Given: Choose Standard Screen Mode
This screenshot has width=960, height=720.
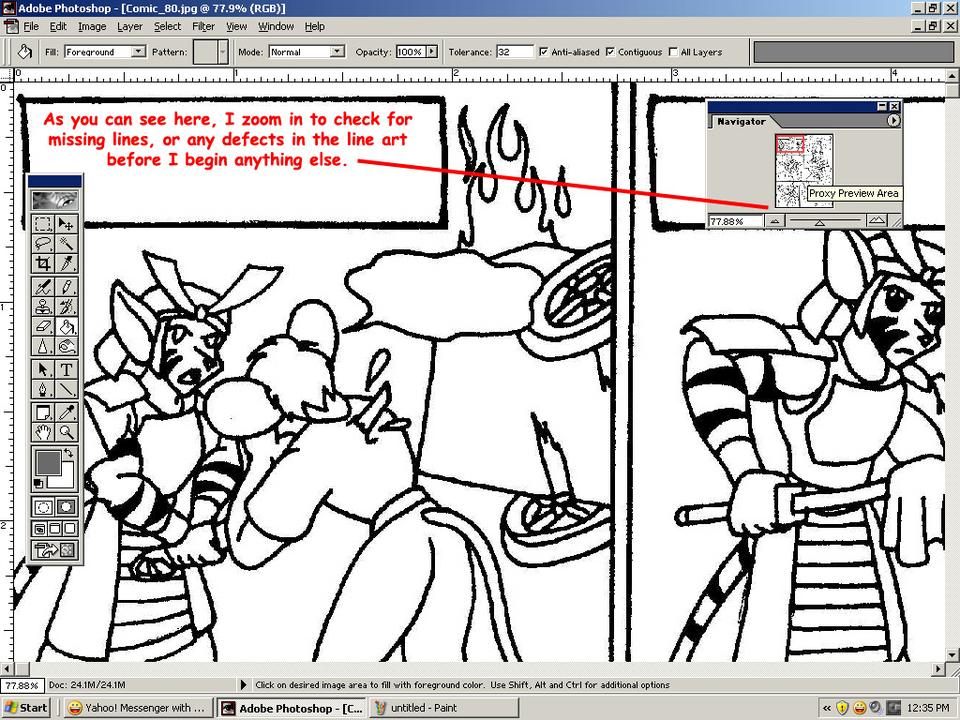Looking at the screenshot, I should [x=40, y=528].
